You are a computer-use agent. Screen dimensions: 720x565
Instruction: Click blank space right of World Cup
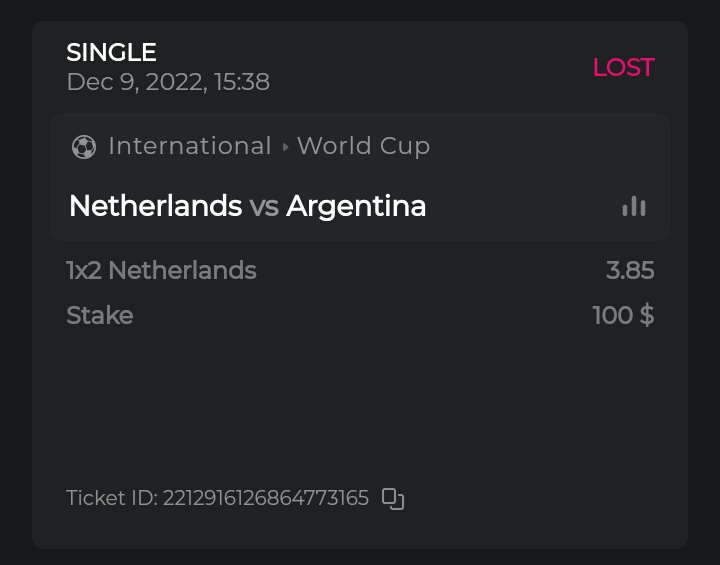click(540, 147)
